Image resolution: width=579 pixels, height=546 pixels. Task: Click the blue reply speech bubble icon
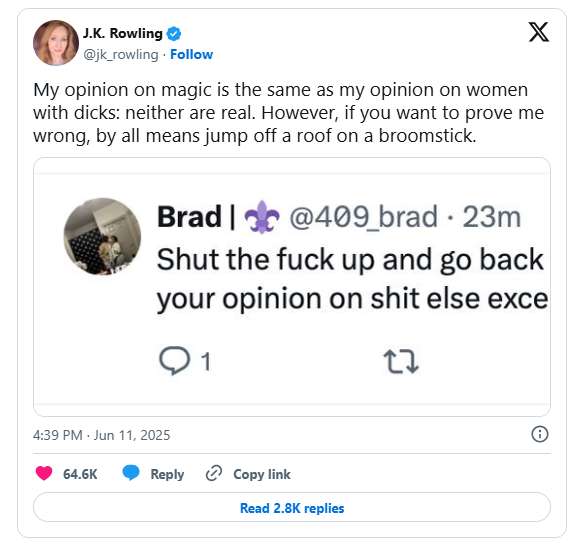(131, 473)
